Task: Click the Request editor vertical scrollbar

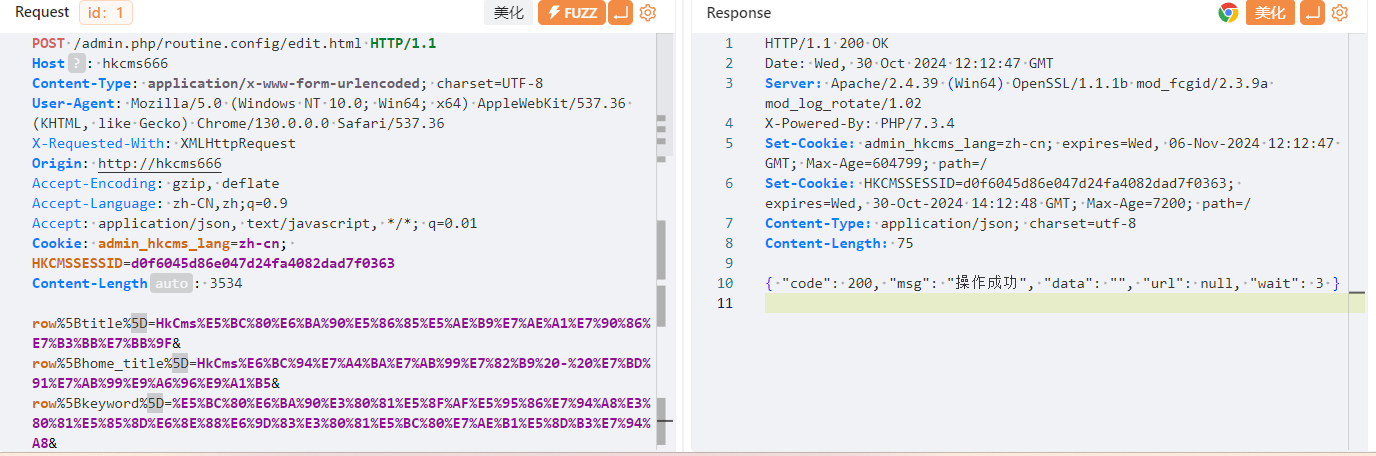Action: [x=661, y=250]
